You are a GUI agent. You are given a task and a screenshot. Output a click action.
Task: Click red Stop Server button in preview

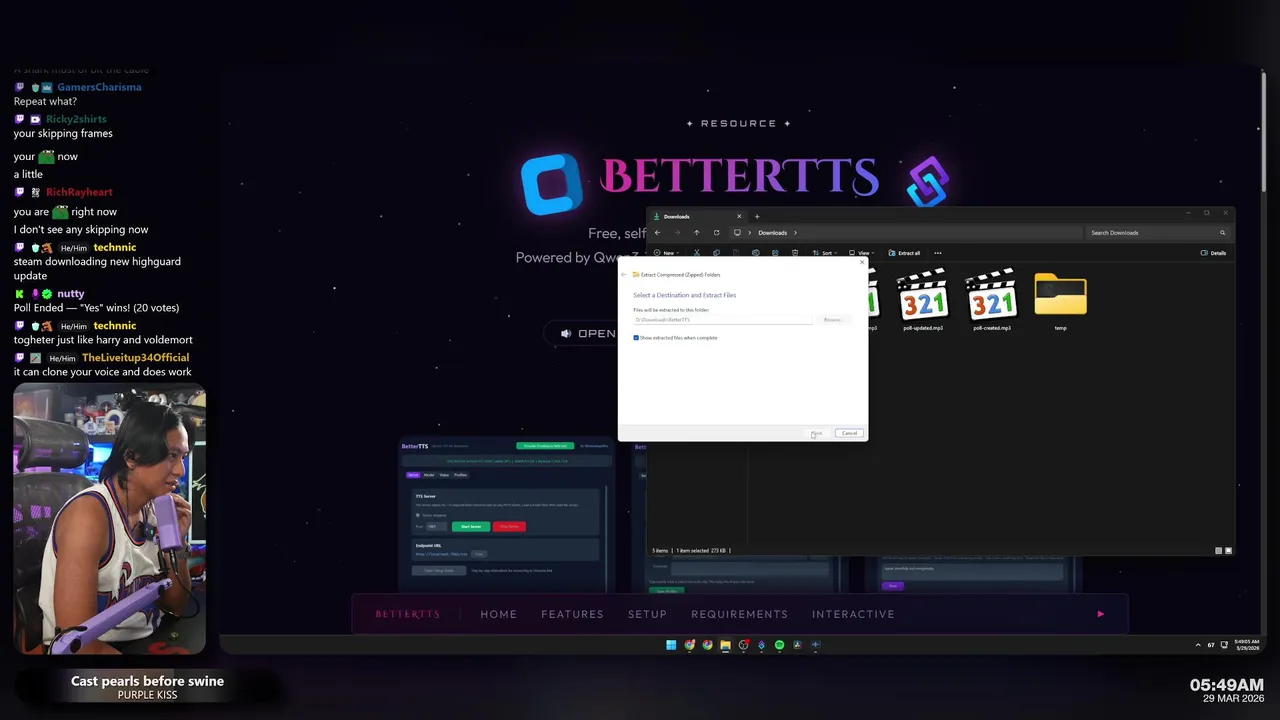pos(509,526)
